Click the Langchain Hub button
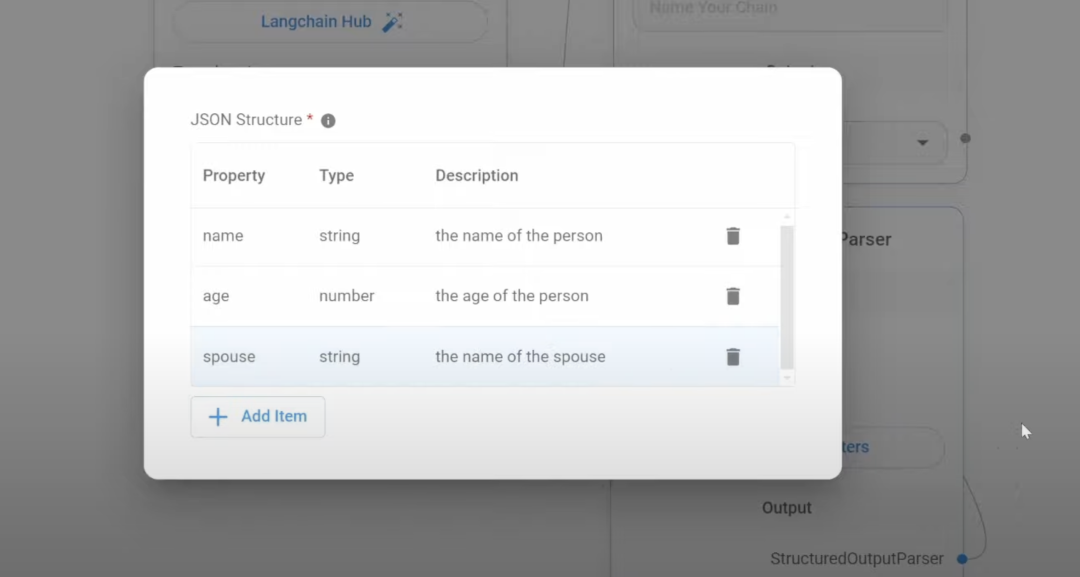This screenshot has width=1080, height=577. pyautogui.click(x=331, y=21)
